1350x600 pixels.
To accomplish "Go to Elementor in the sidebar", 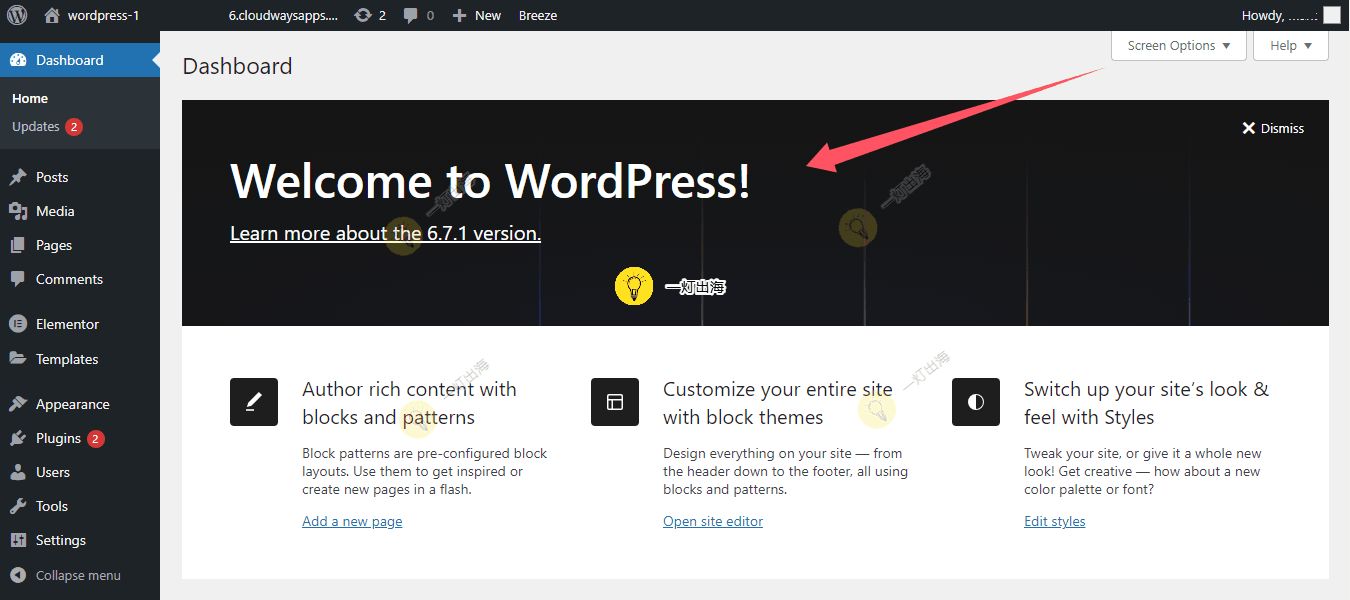I will [67, 324].
